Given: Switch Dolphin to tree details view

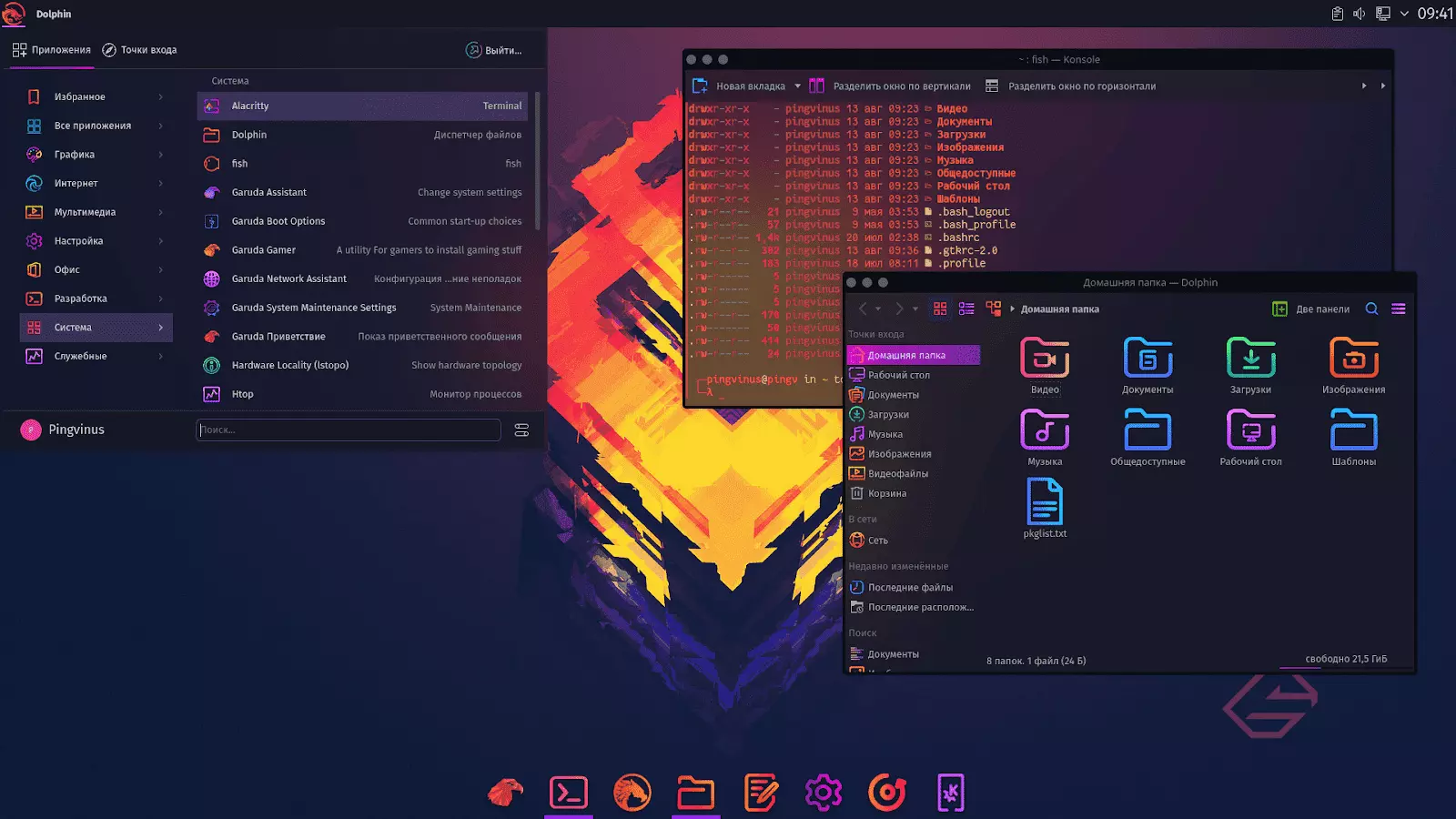Looking at the screenshot, I should coord(993,308).
